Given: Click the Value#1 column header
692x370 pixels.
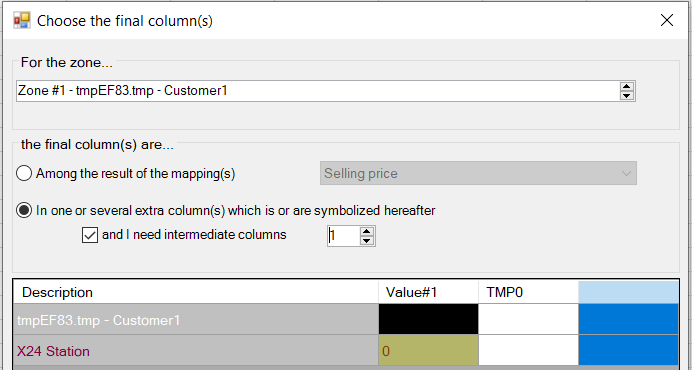Looking at the screenshot, I should click(x=429, y=292).
